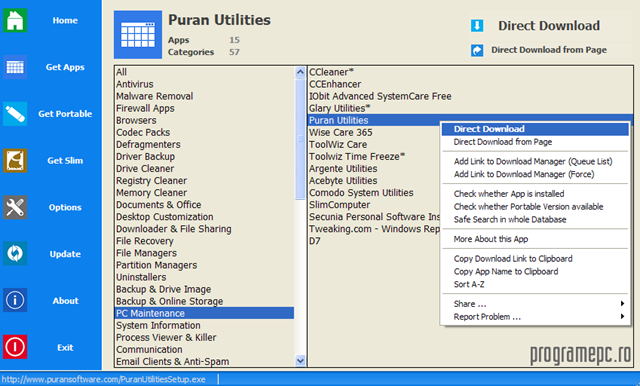Select the Defragmenters category
This screenshot has width=640, height=386.
click(204, 144)
